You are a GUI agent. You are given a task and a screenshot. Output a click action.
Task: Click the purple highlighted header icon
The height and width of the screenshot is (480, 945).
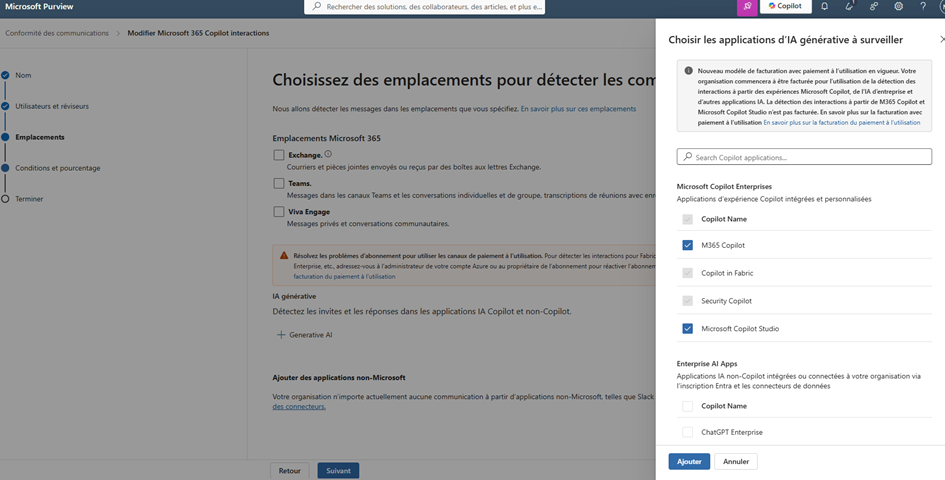[747, 7]
